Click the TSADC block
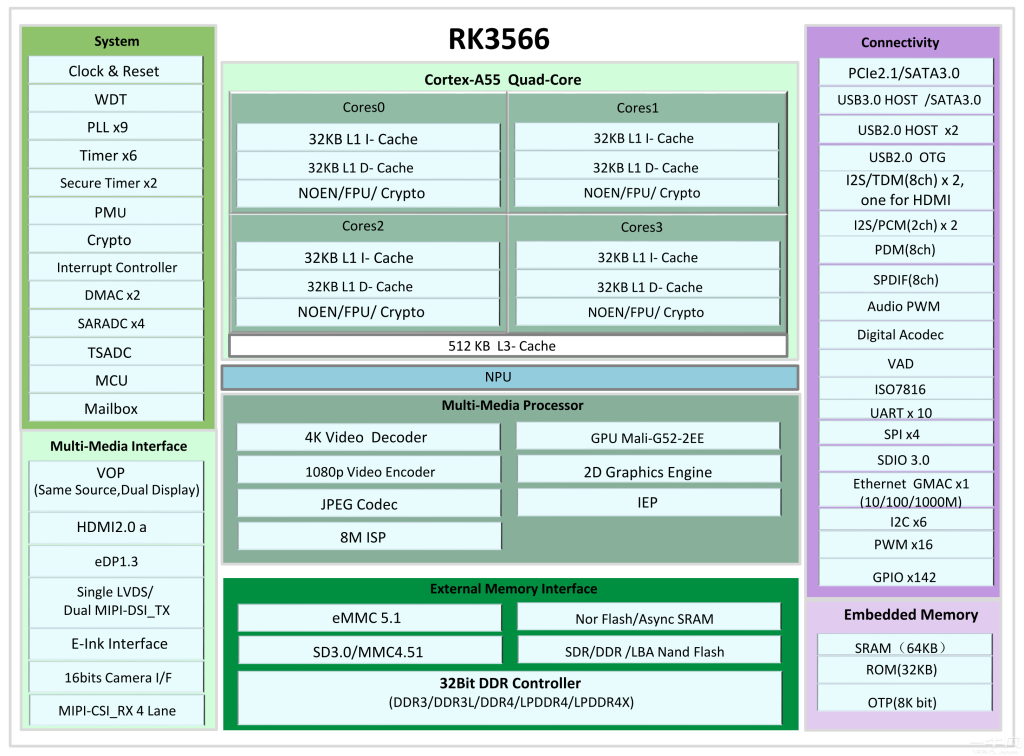Image resolution: width=1024 pixels, height=756 pixels. click(116, 353)
